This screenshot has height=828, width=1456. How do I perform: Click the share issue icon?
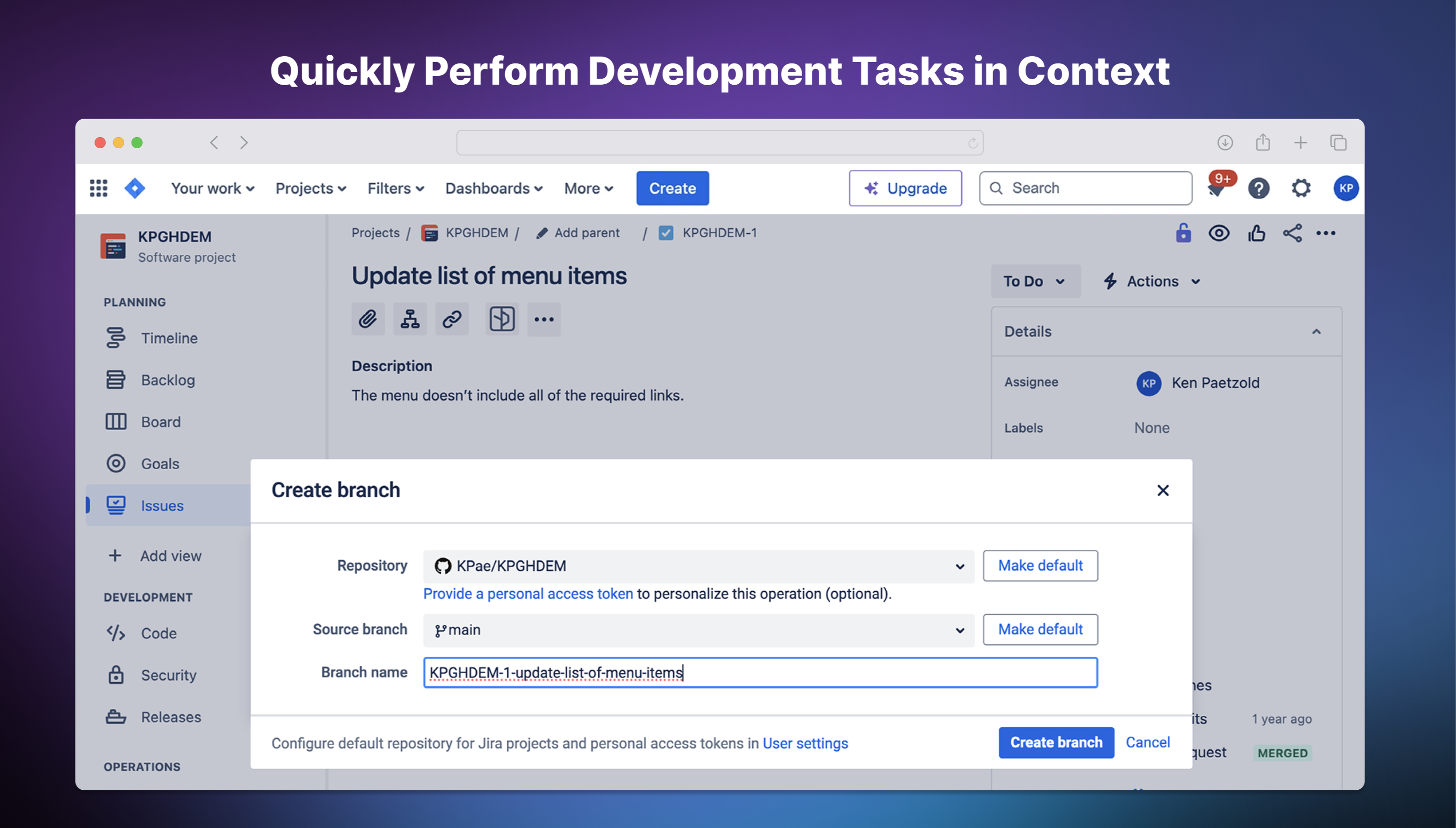[x=1292, y=233]
